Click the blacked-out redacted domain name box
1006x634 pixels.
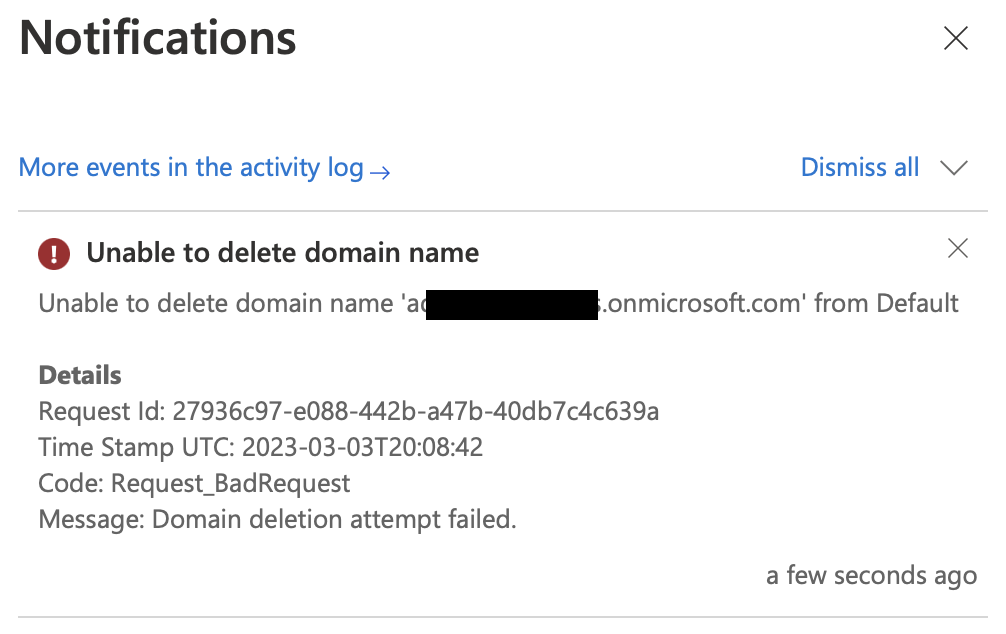coord(511,302)
